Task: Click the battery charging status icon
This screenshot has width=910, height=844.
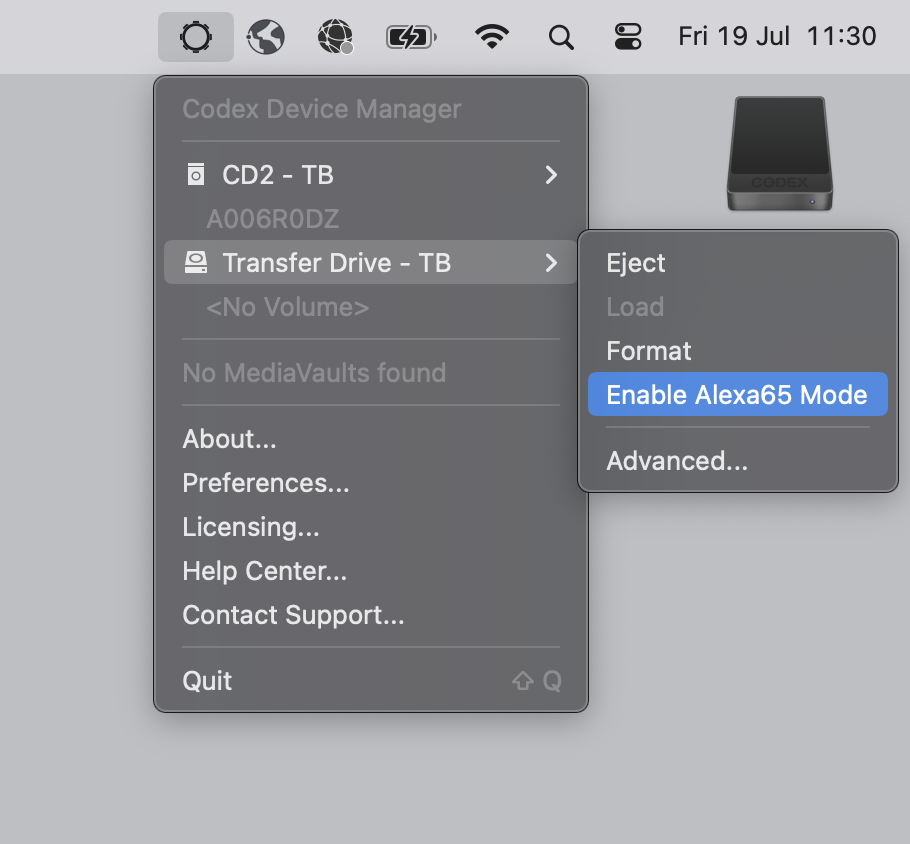Action: [411, 38]
